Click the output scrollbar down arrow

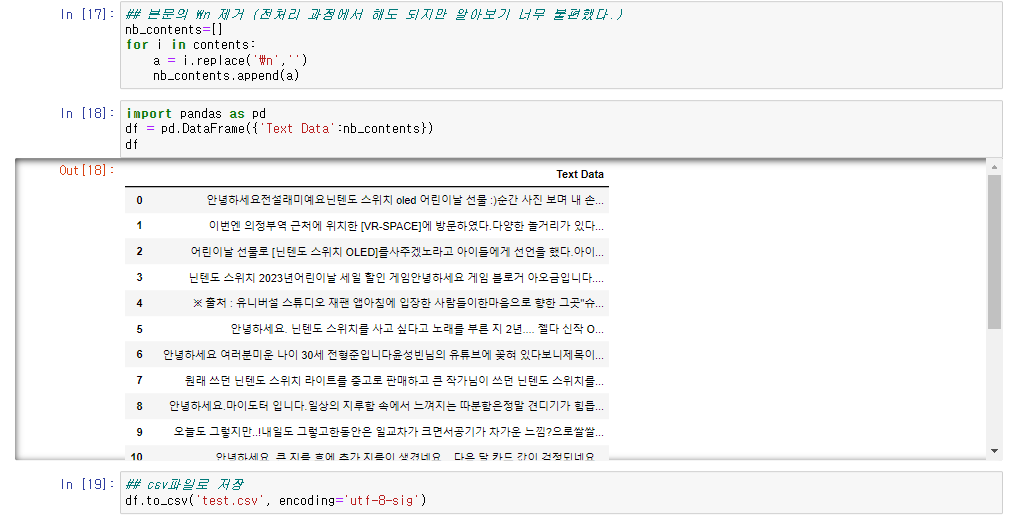[994, 451]
